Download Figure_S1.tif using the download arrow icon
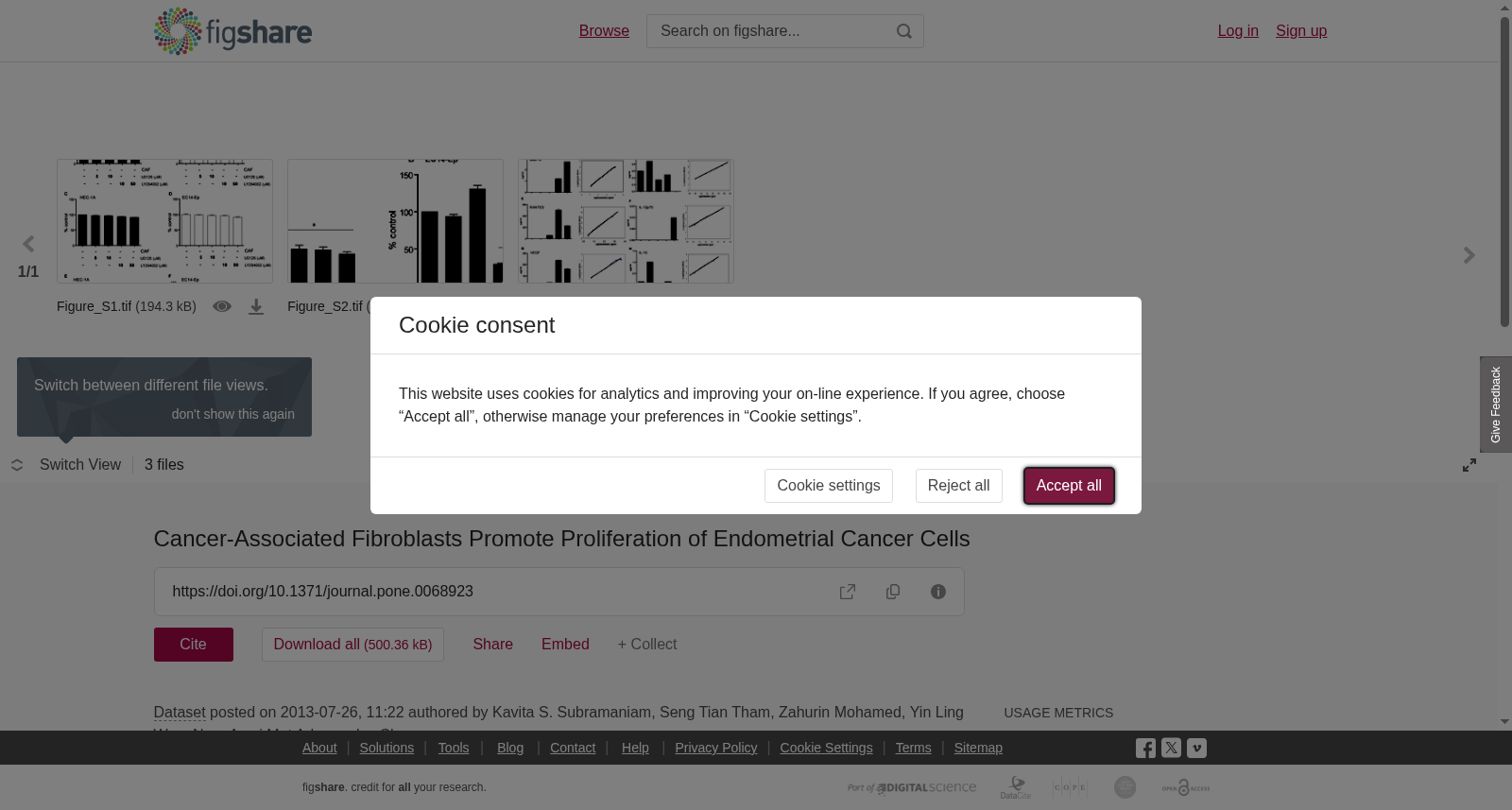1512x810 pixels. pyautogui.click(x=256, y=306)
